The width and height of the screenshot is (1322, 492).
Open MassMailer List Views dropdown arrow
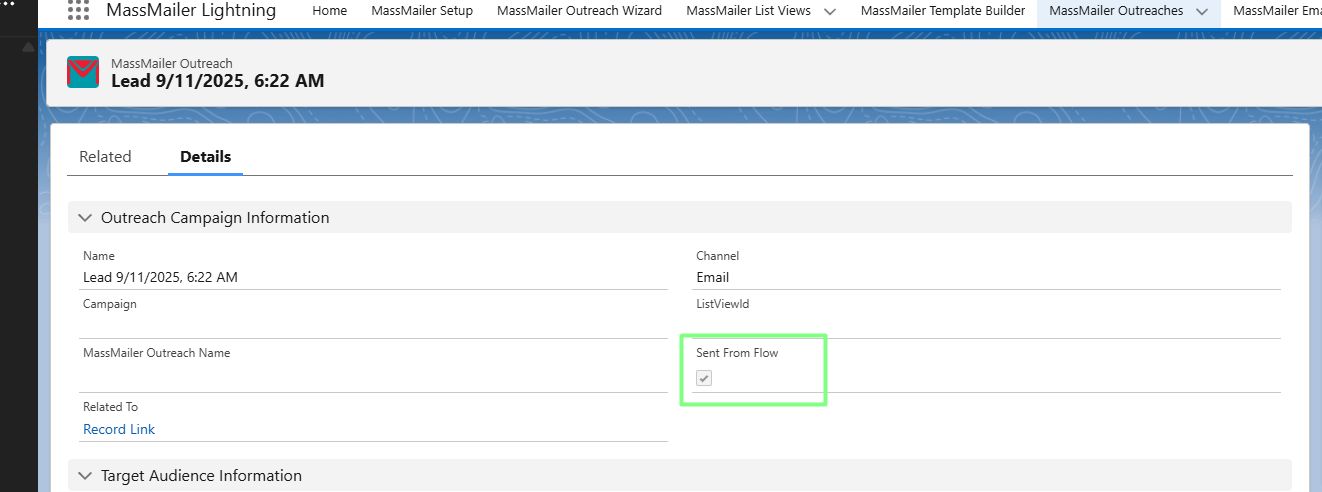(x=830, y=11)
